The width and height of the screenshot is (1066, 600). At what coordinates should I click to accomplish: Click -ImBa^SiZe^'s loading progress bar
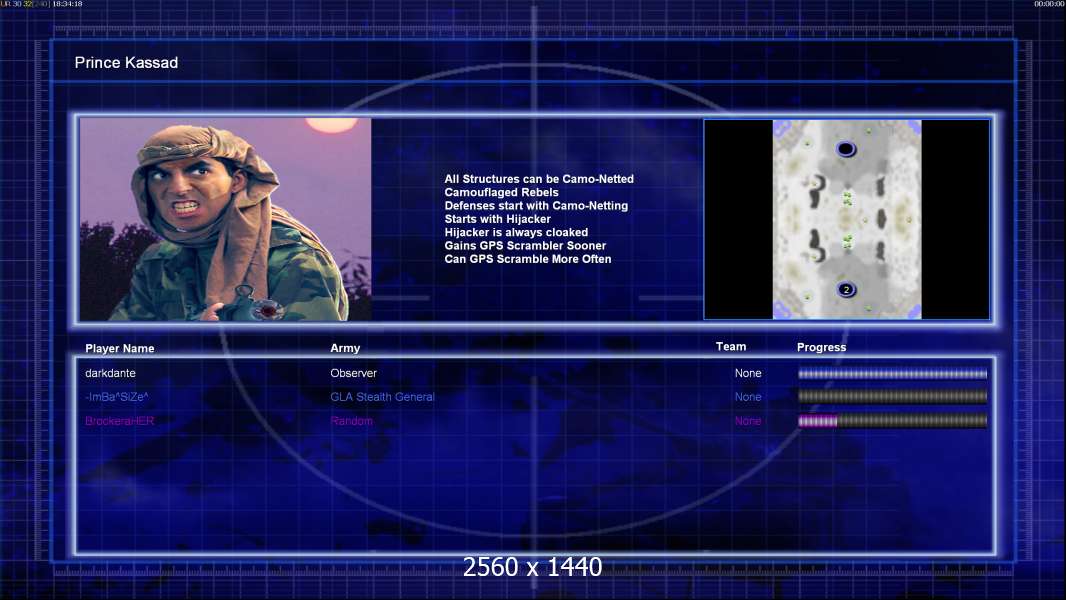click(893, 396)
